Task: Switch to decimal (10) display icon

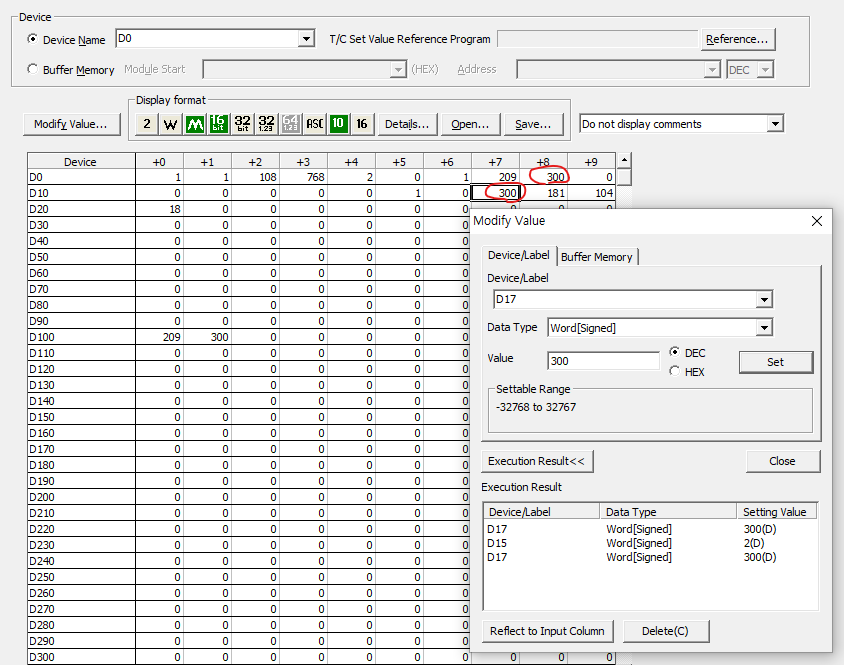Action: pyautogui.click(x=338, y=124)
